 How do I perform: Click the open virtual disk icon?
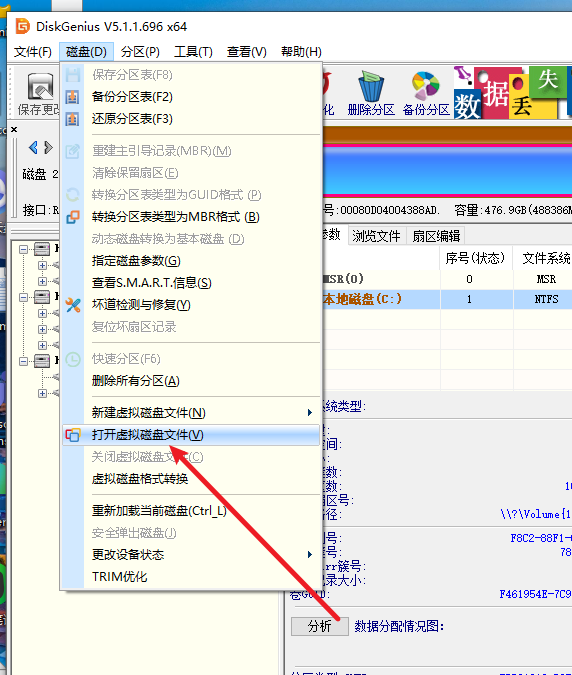(73, 435)
